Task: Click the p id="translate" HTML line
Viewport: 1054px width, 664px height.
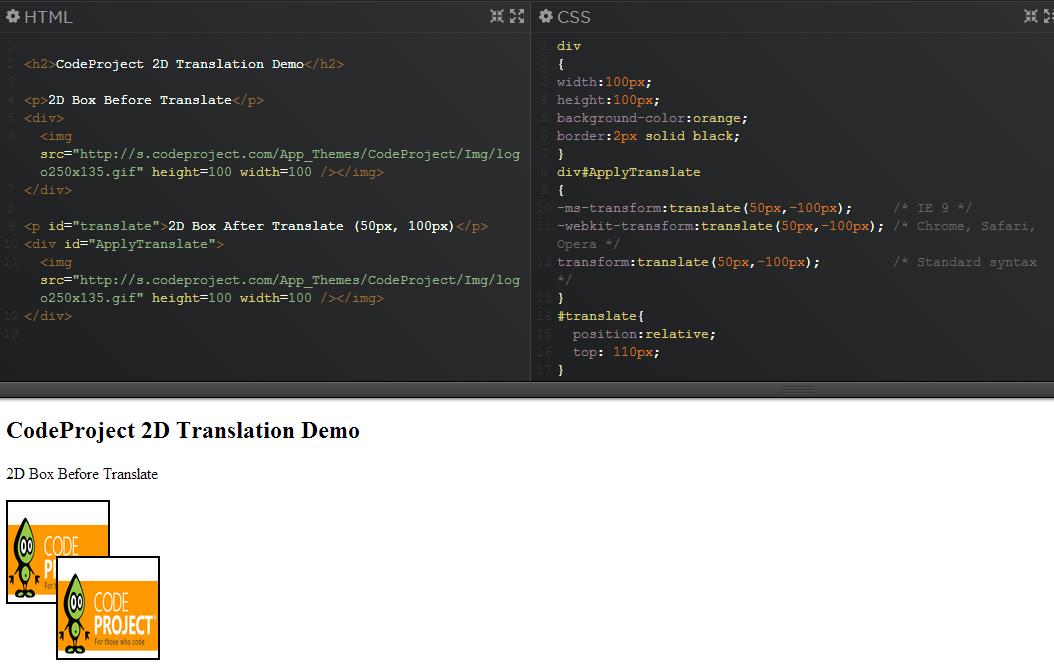Action: 256,226
